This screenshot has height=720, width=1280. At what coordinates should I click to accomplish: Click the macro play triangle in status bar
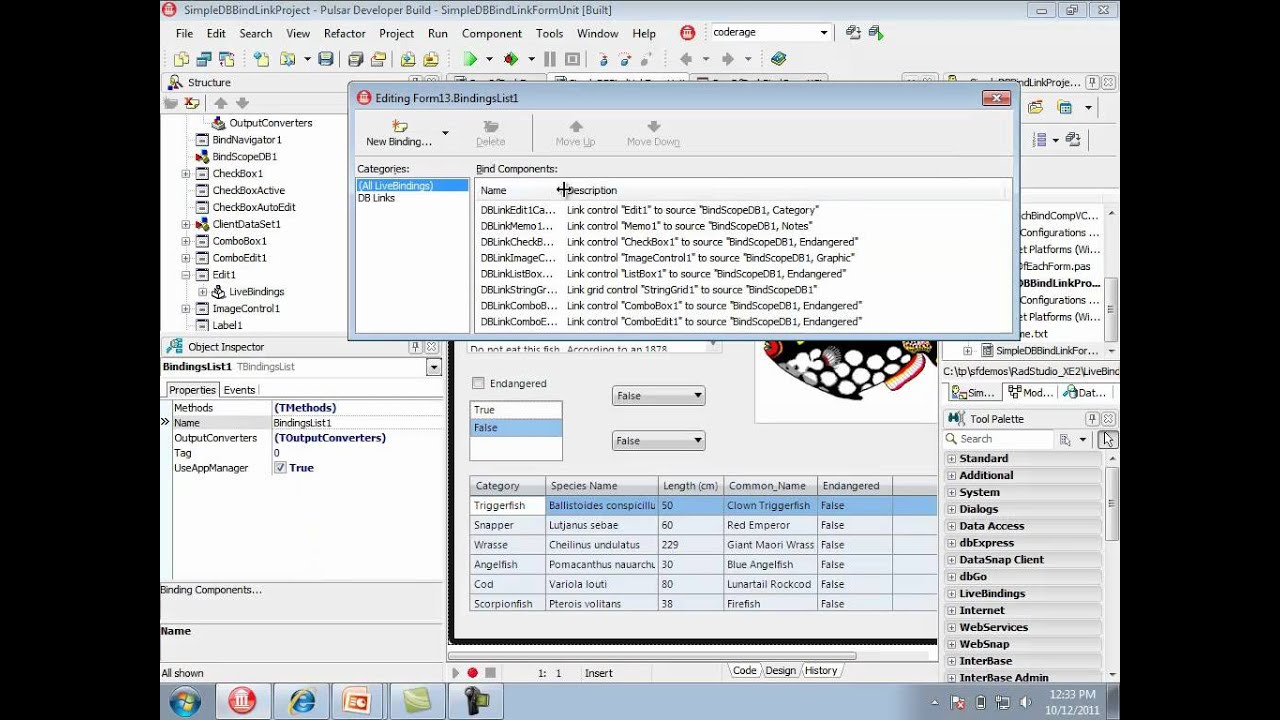point(456,673)
